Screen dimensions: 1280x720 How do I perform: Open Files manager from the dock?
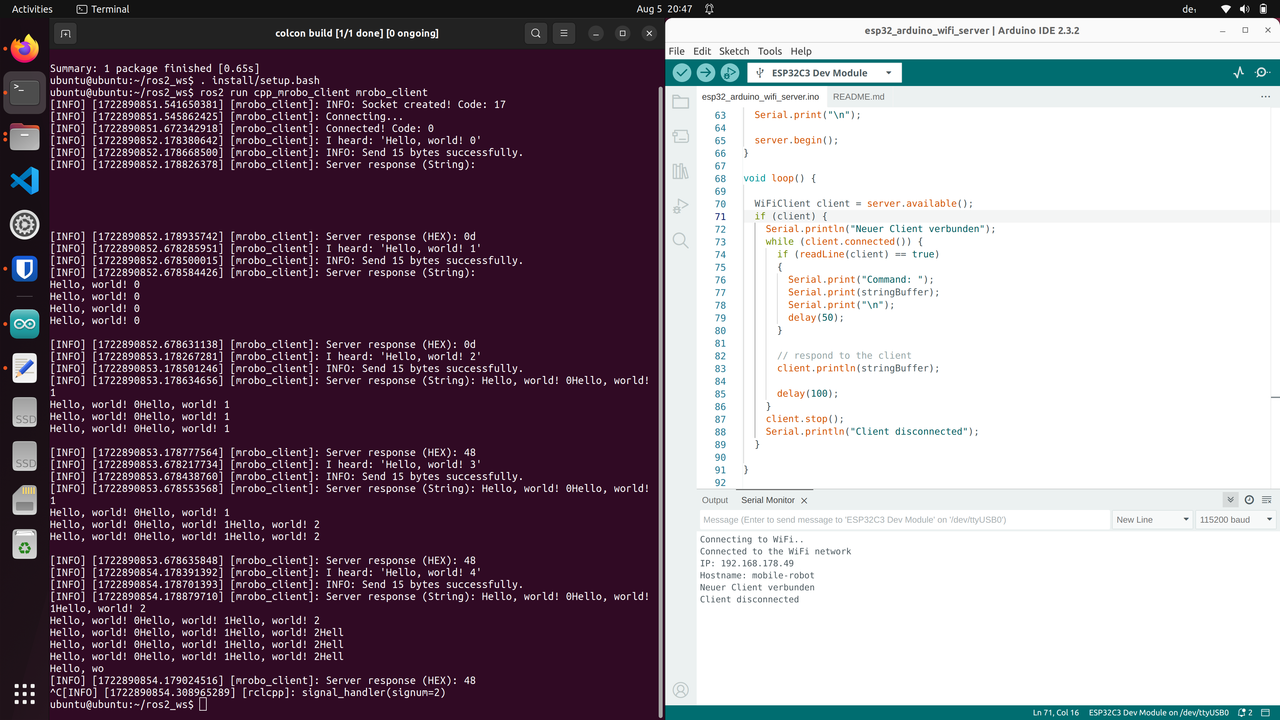pos(25,136)
